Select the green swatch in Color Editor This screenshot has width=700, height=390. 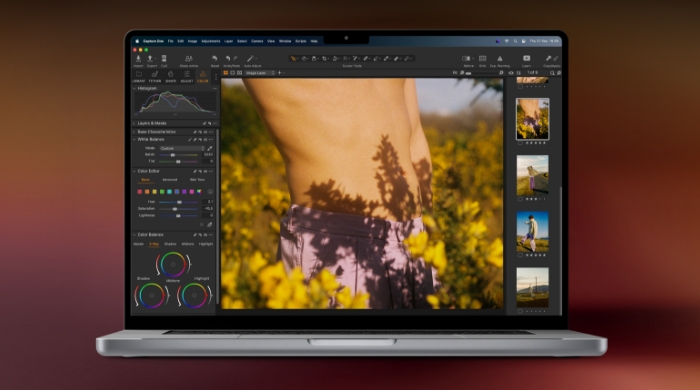coord(162,192)
